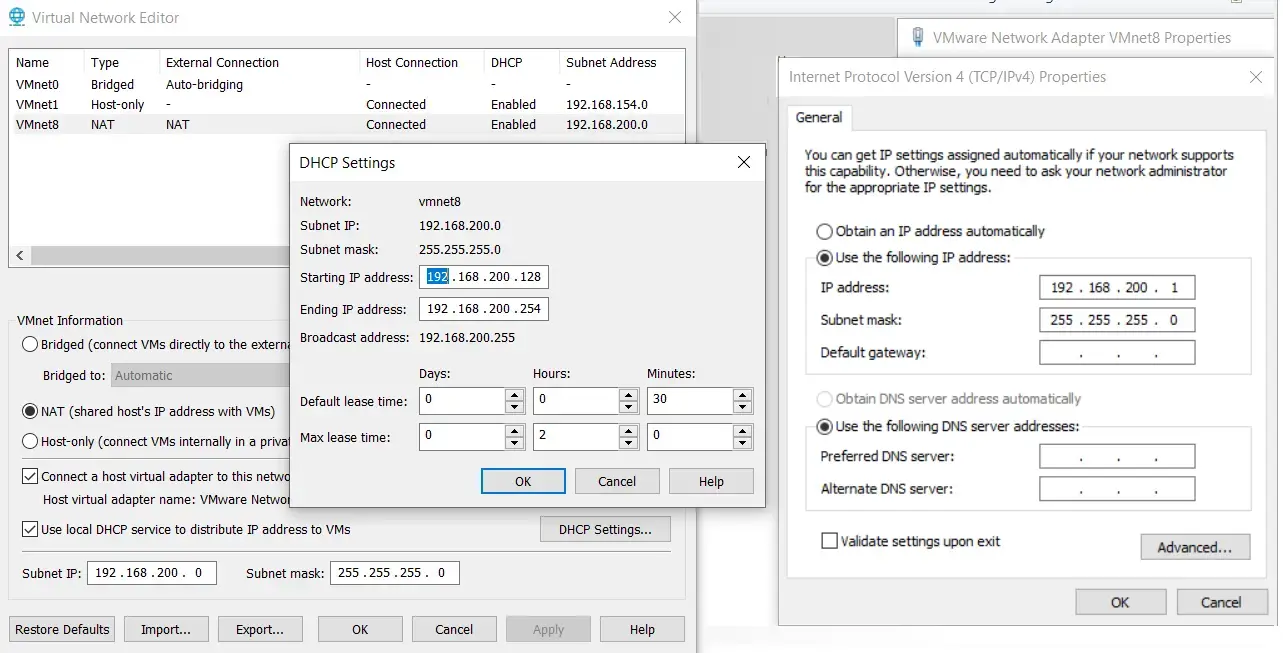Click the Alternate DNS server field
The image size is (1283, 653).
tap(1117, 489)
